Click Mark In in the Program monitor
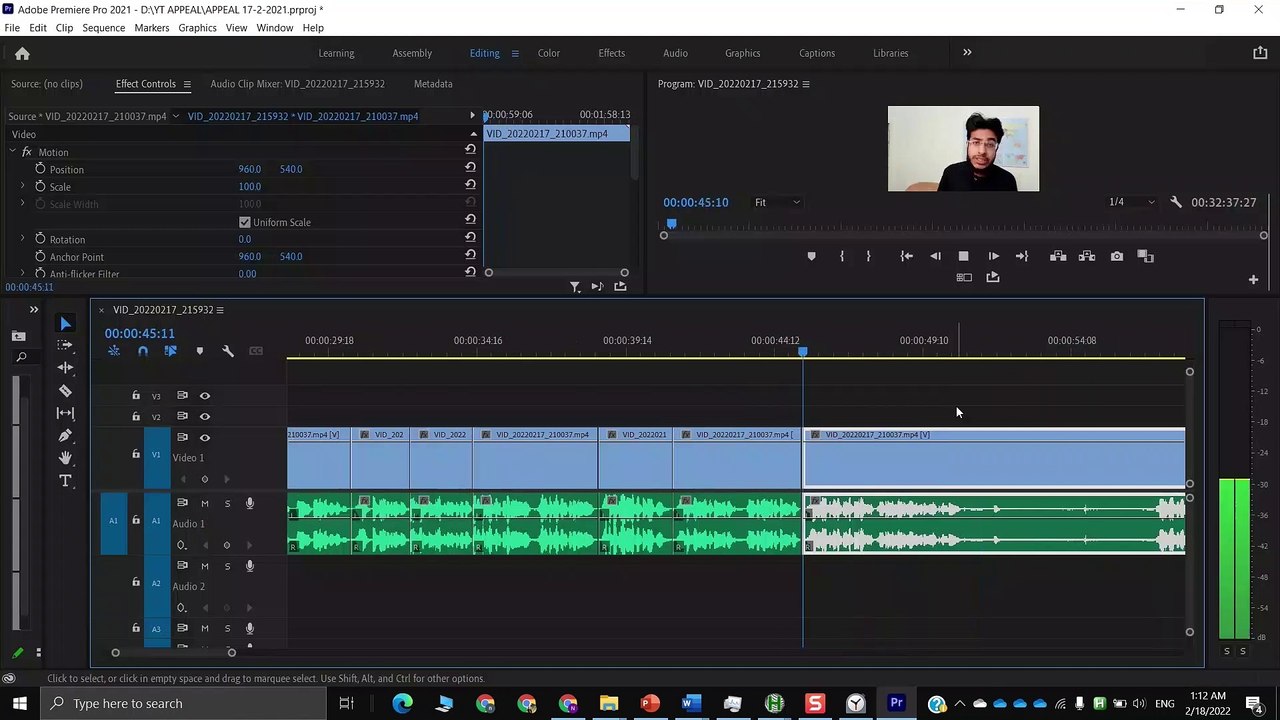 pos(842,256)
